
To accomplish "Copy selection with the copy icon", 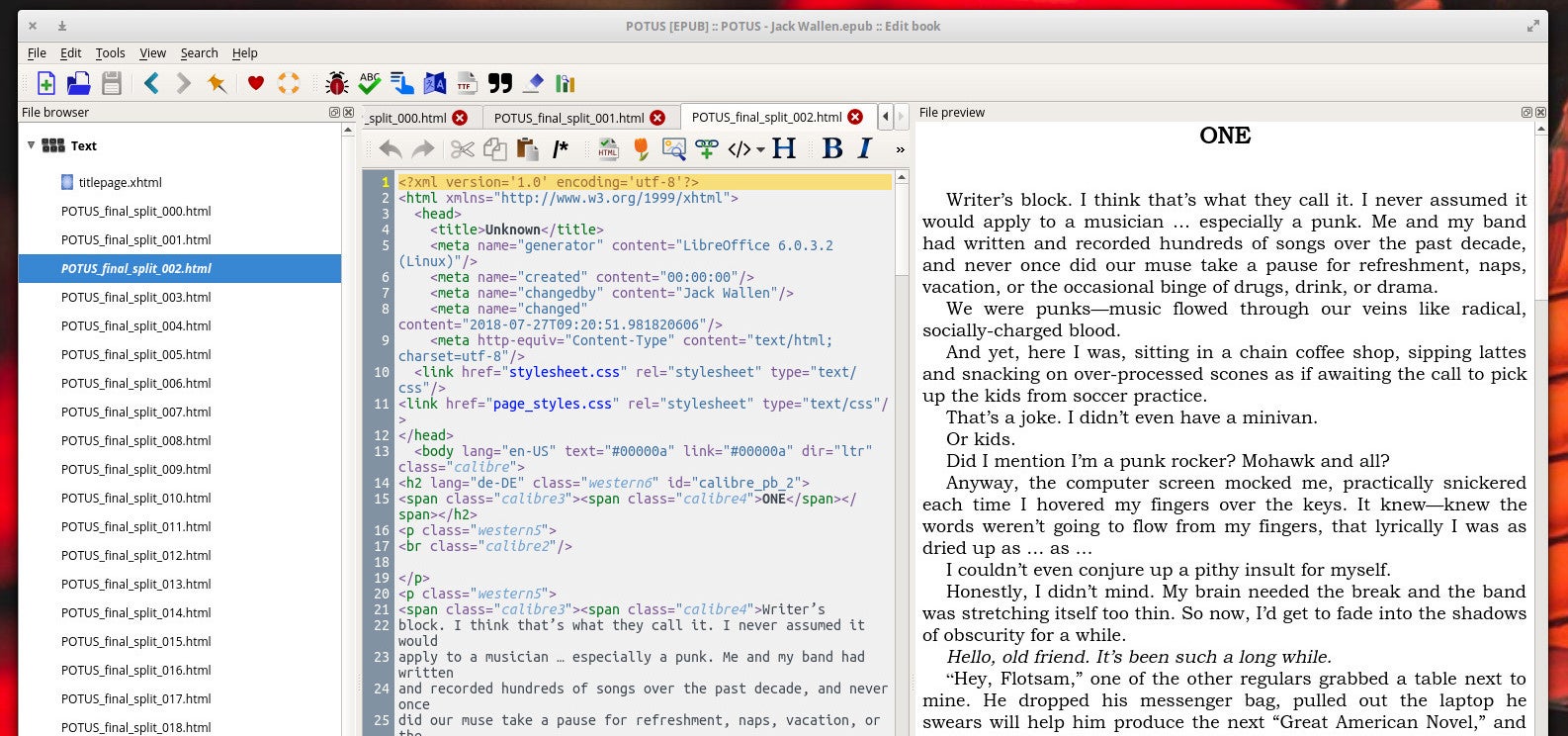I will 494,148.
